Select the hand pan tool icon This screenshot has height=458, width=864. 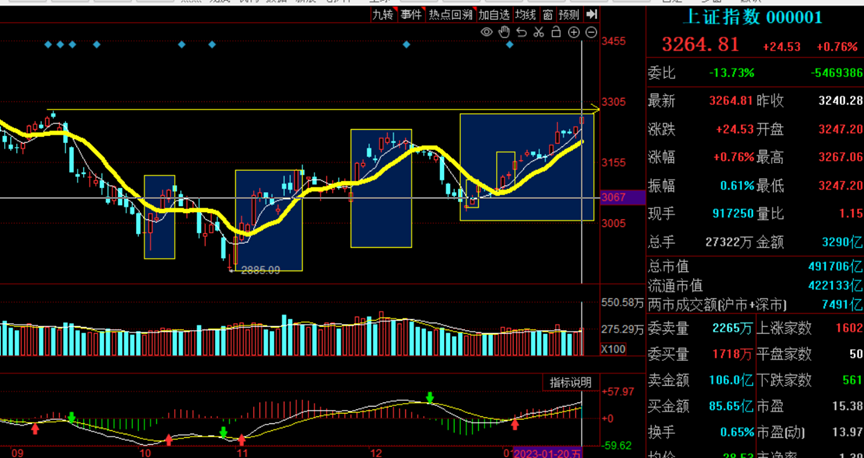[x=505, y=33]
